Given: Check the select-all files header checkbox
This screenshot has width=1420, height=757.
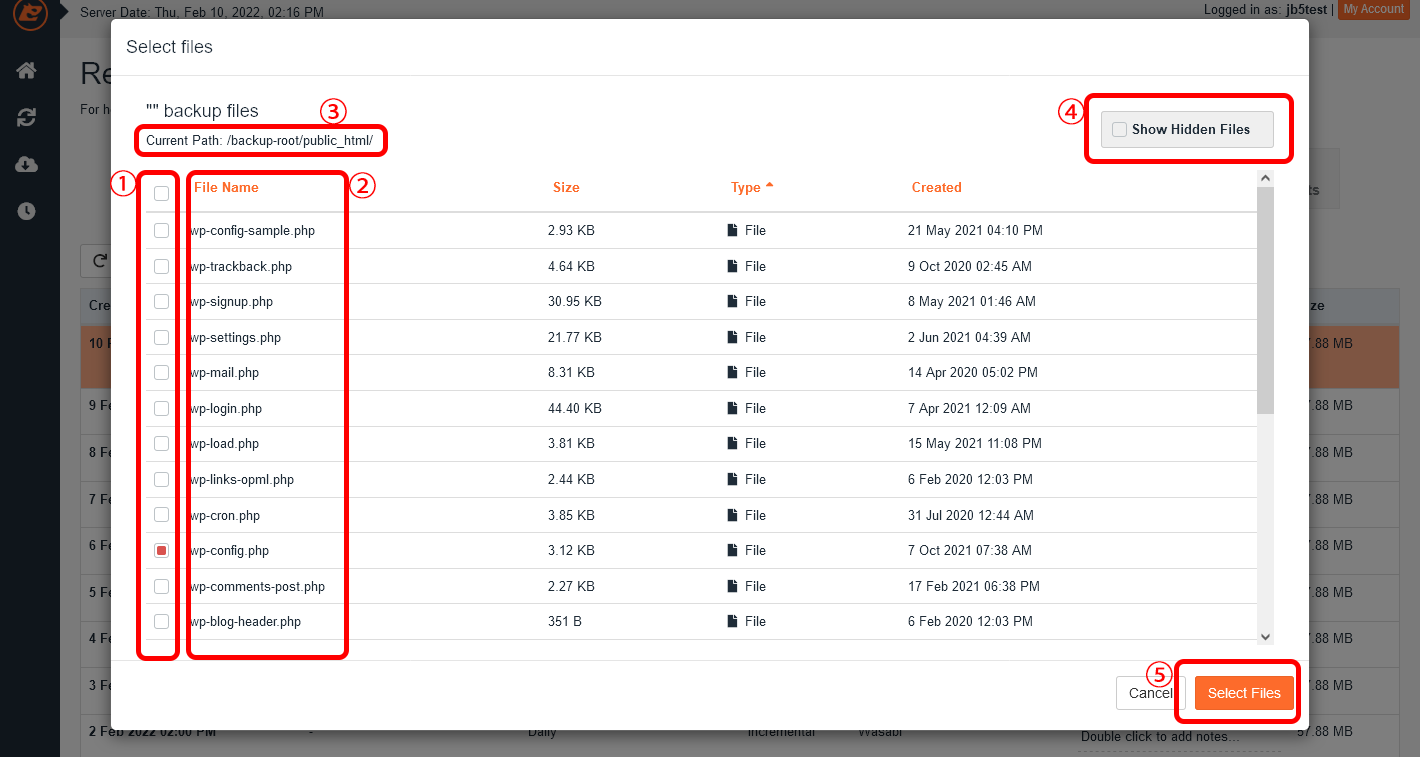Looking at the screenshot, I should pos(161,194).
